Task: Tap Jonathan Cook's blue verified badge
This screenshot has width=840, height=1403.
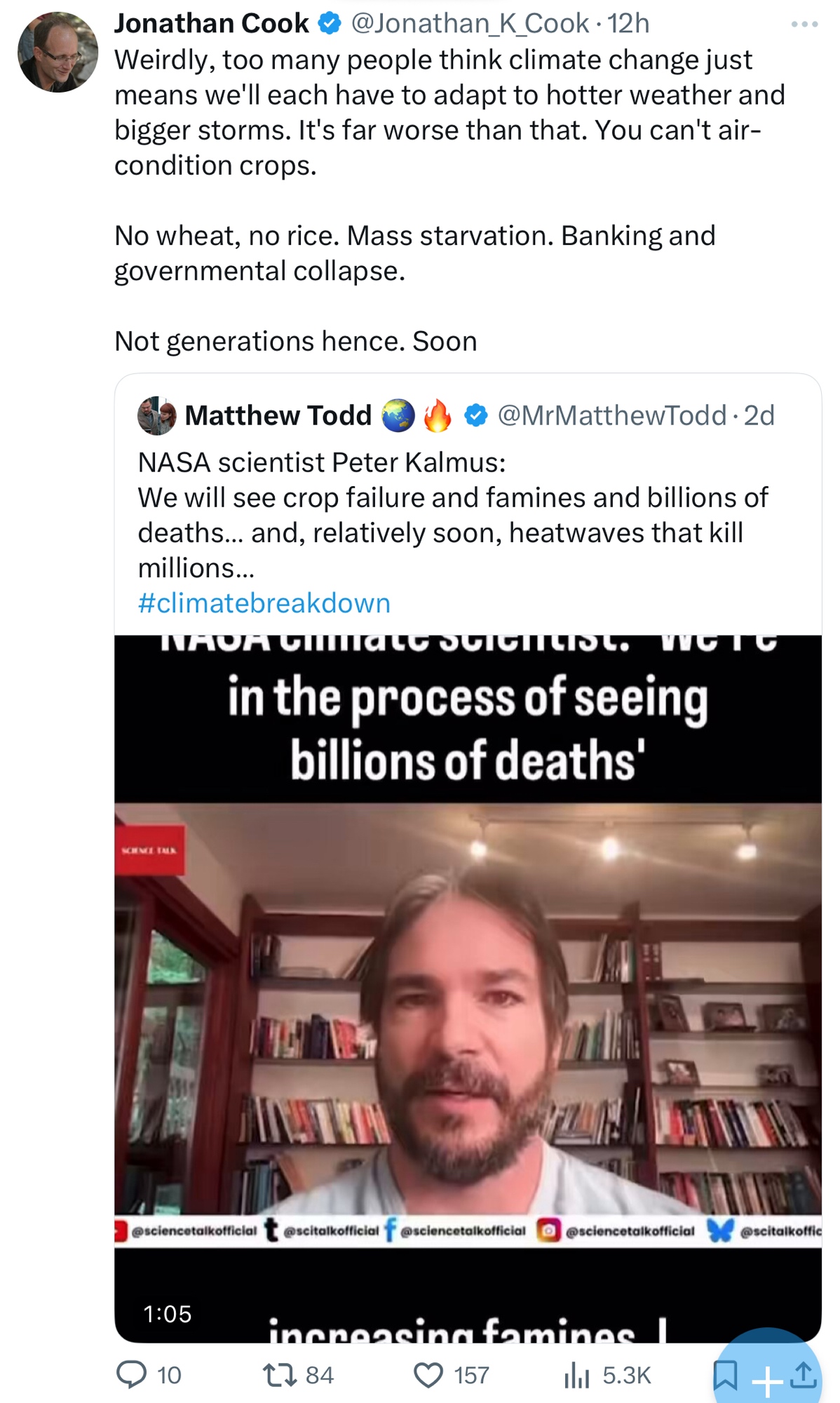Action: tap(329, 24)
